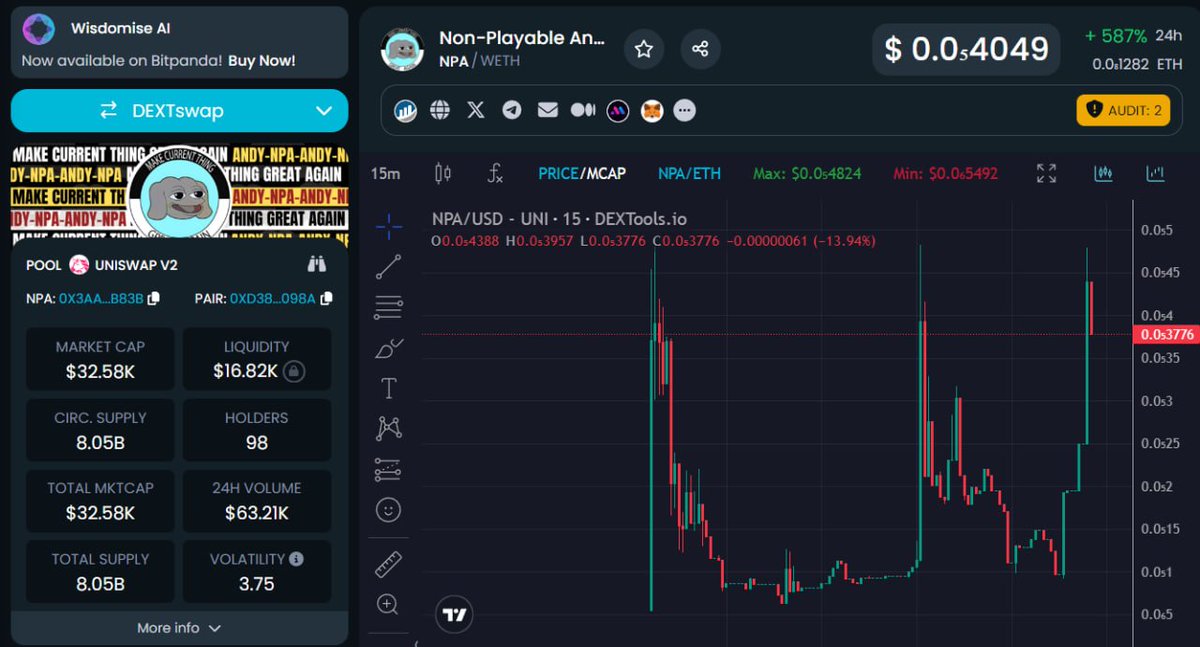This screenshot has width=1200, height=647.
Task: Select the Text annotation tool
Action: point(389,388)
